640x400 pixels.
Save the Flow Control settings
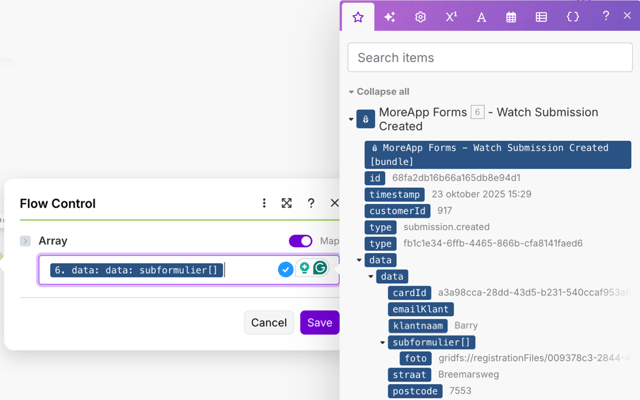click(319, 323)
